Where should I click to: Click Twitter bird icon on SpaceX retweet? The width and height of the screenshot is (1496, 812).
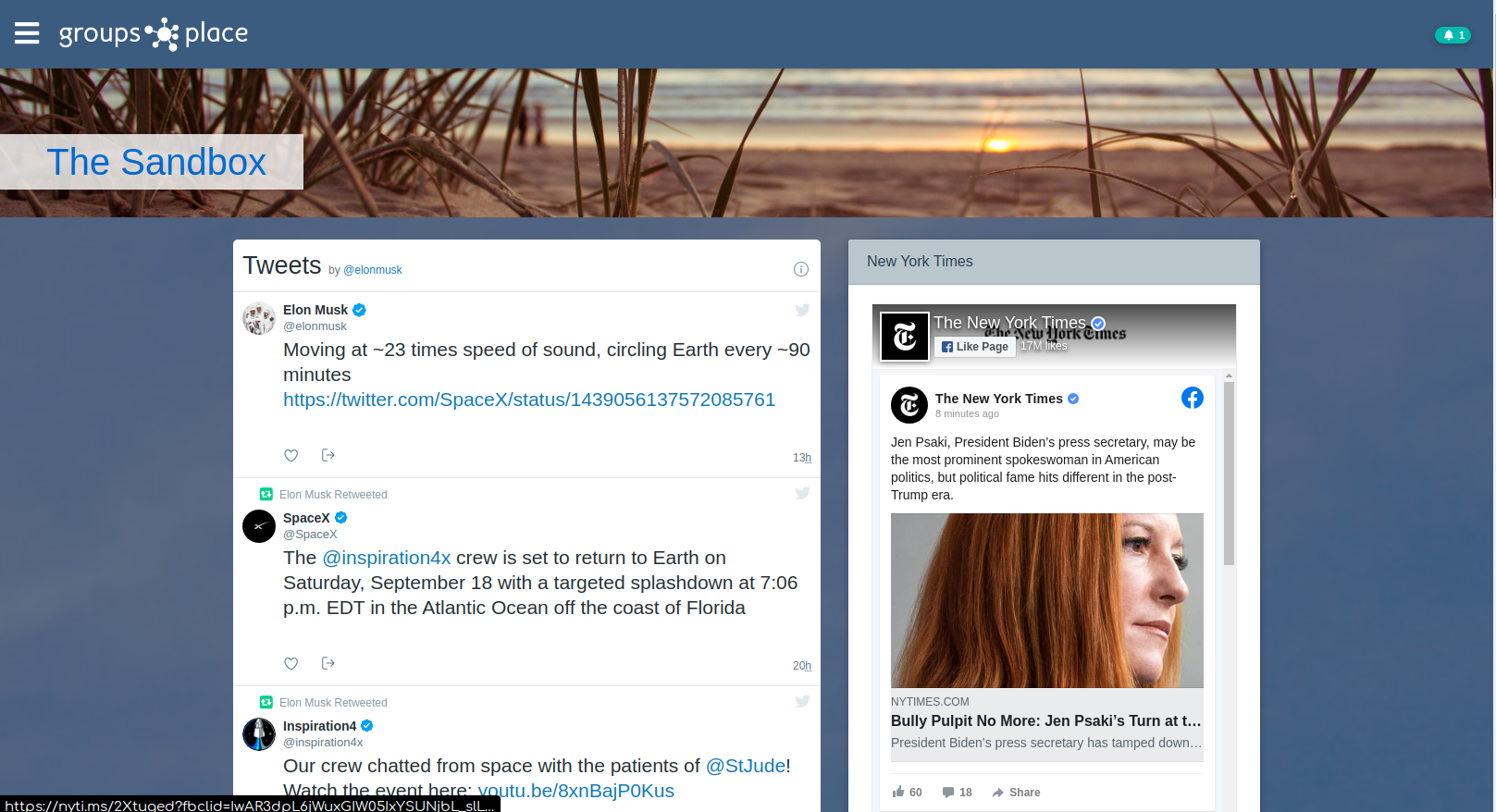point(802,493)
